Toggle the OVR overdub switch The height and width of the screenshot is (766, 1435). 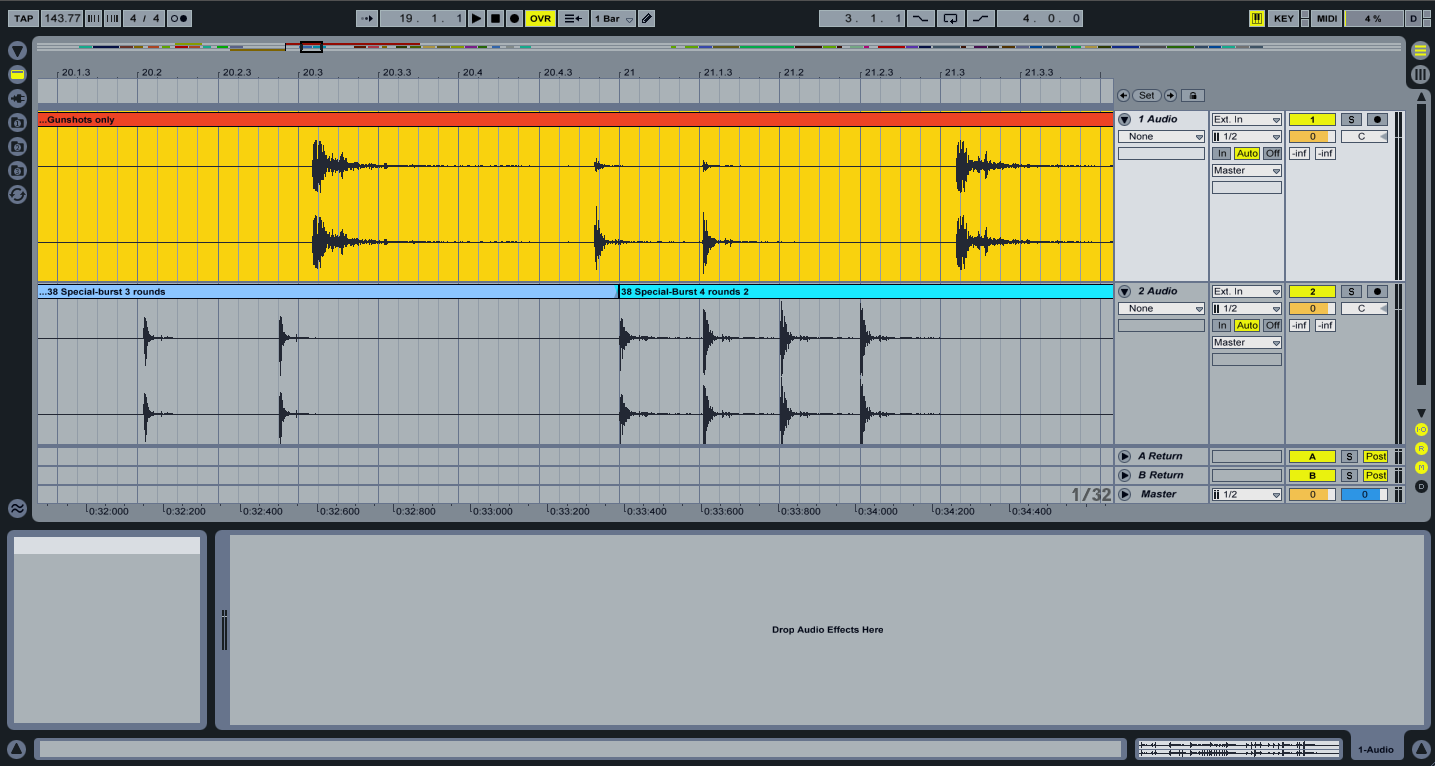point(540,18)
